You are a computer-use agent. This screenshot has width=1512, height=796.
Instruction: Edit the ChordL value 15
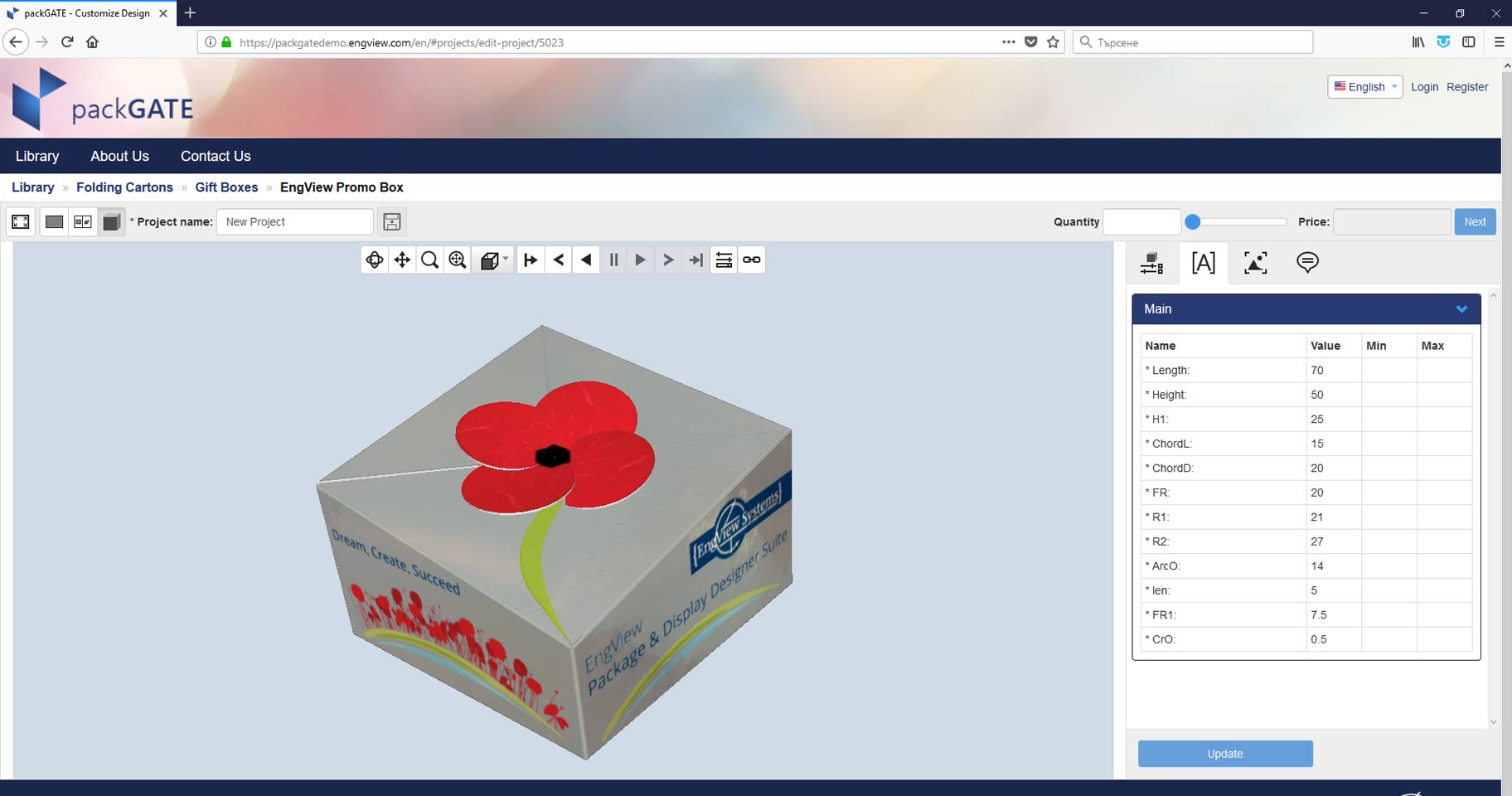[x=1333, y=444]
